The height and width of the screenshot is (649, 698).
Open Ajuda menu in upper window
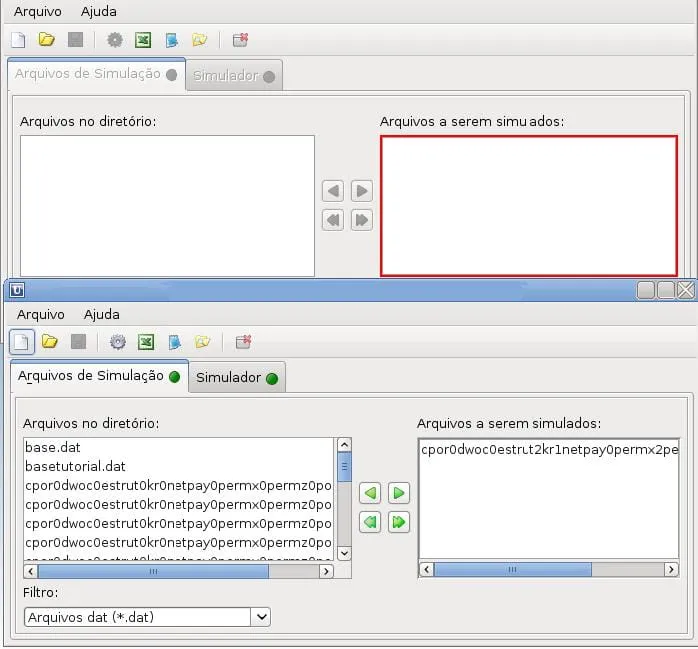tap(98, 12)
